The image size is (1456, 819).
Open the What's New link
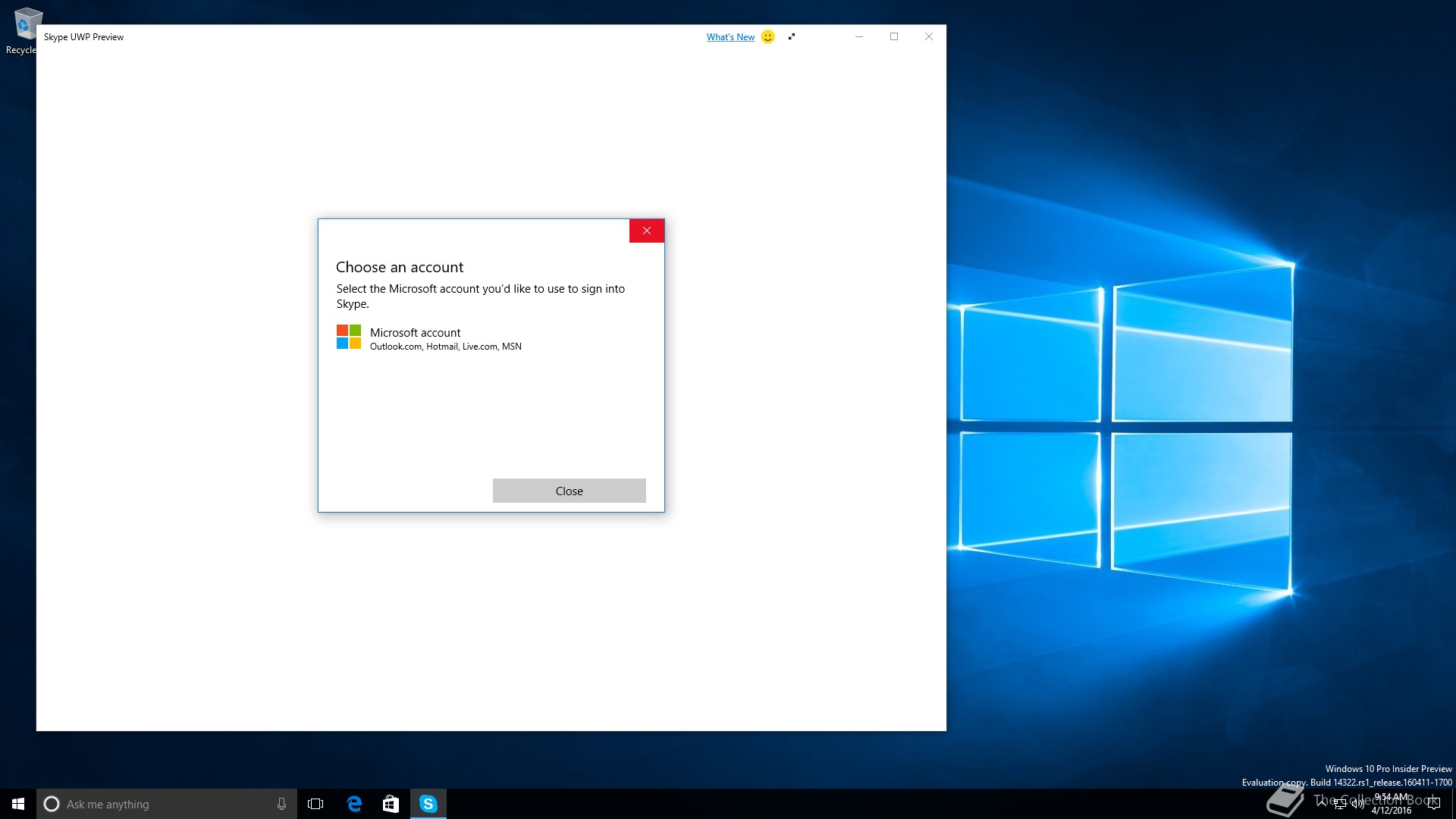coord(730,37)
